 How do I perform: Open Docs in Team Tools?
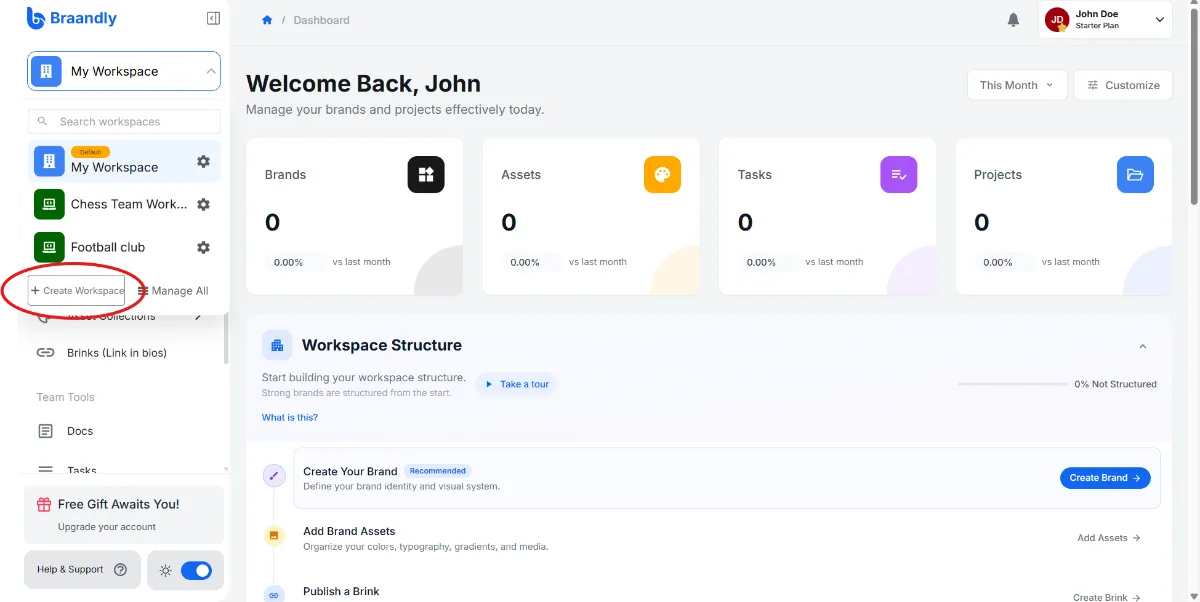point(66,431)
